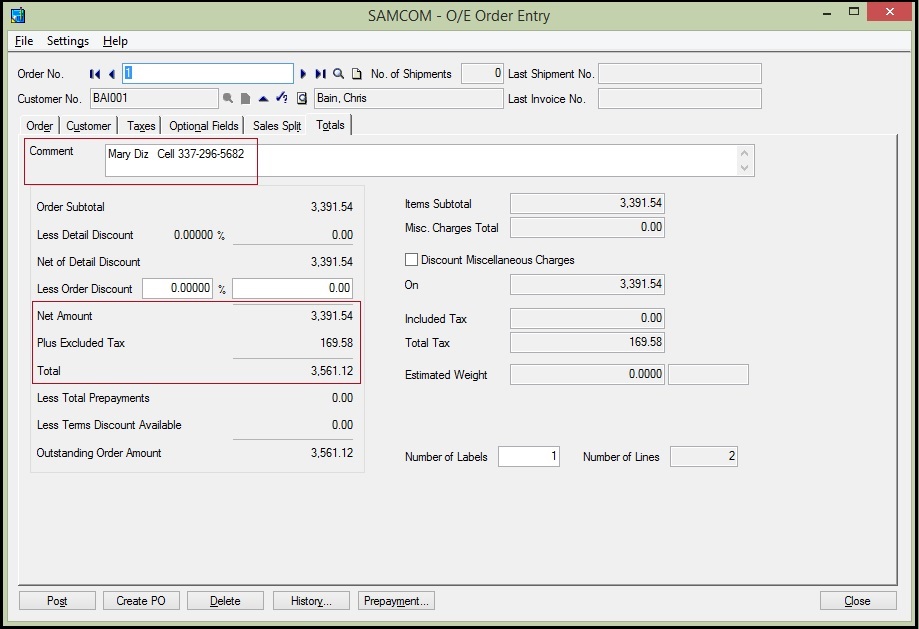The height and width of the screenshot is (629, 919).
Task: Click the up-arrow icon beside Customer No.
Action: tap(263, 98)
